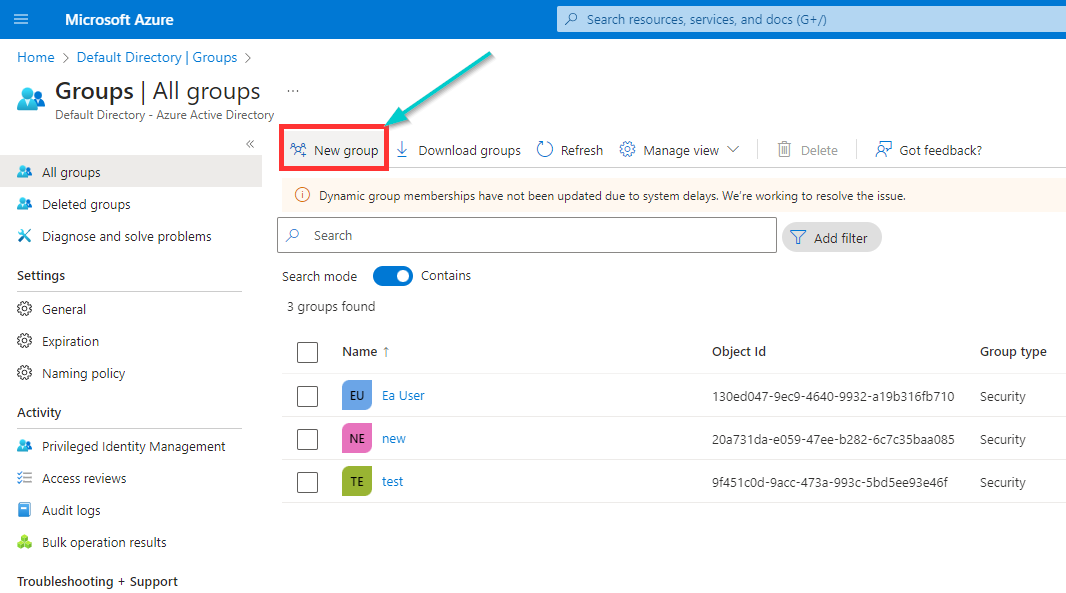Open Privileged Identity Management
The image size is (1066, 593).
pos(131,446)
